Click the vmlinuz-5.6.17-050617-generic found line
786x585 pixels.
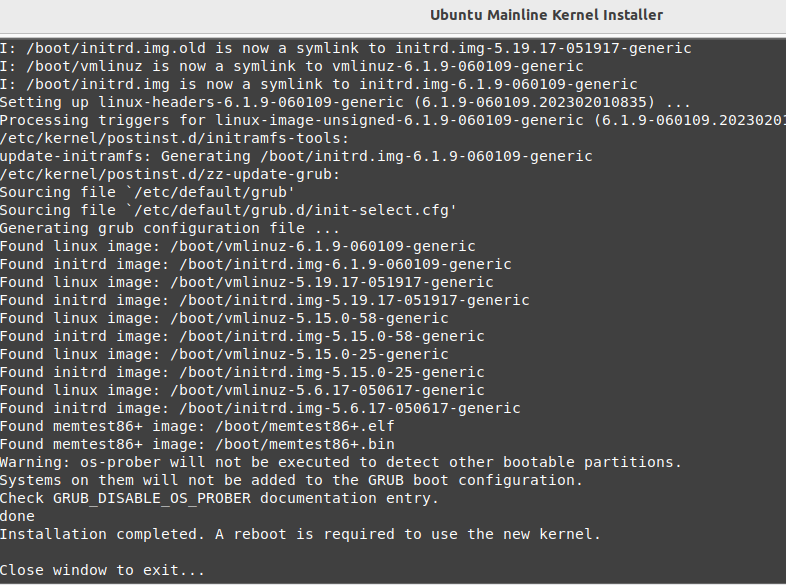(242, 390)
